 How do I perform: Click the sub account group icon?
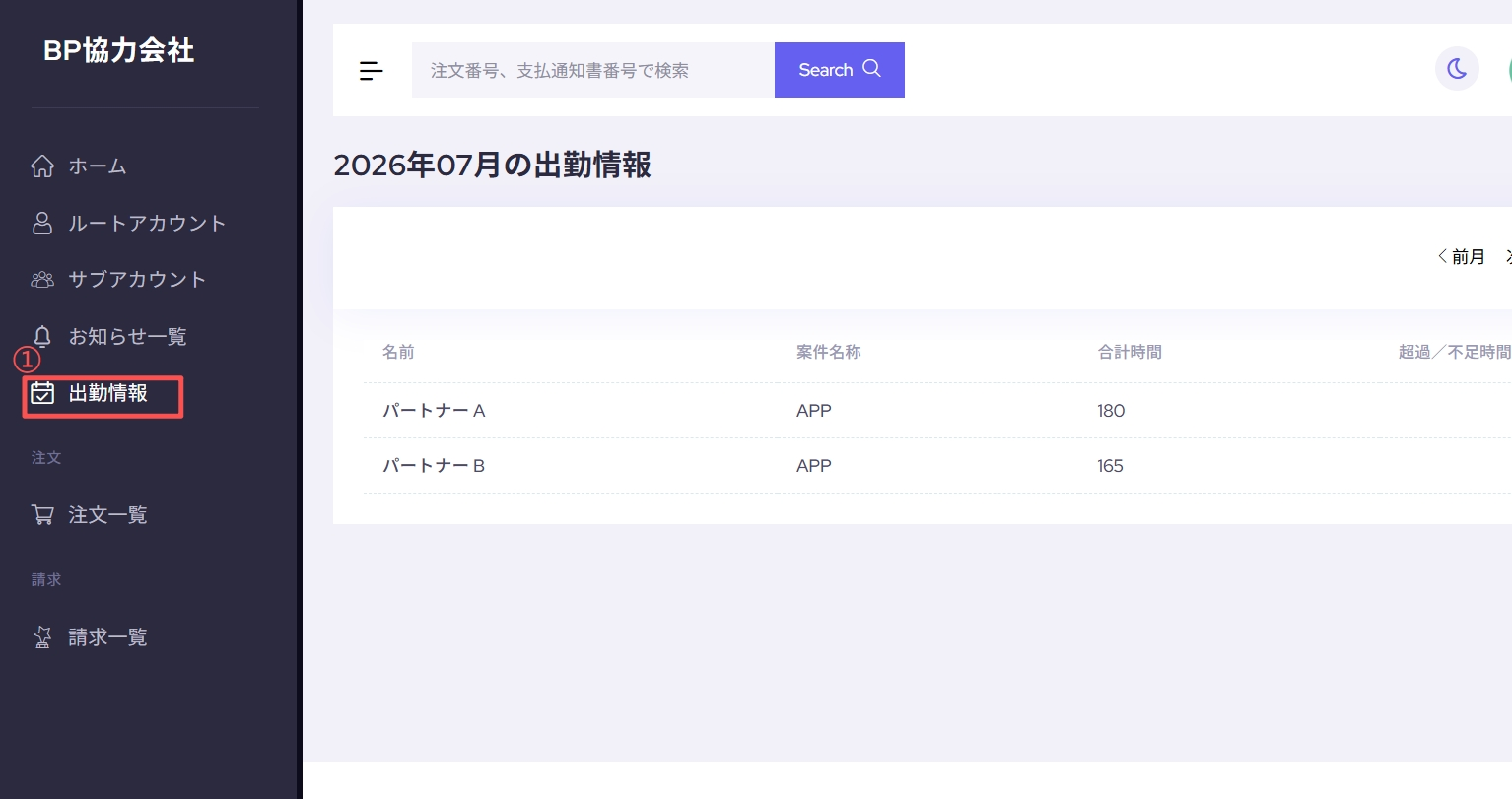(42, 280)
